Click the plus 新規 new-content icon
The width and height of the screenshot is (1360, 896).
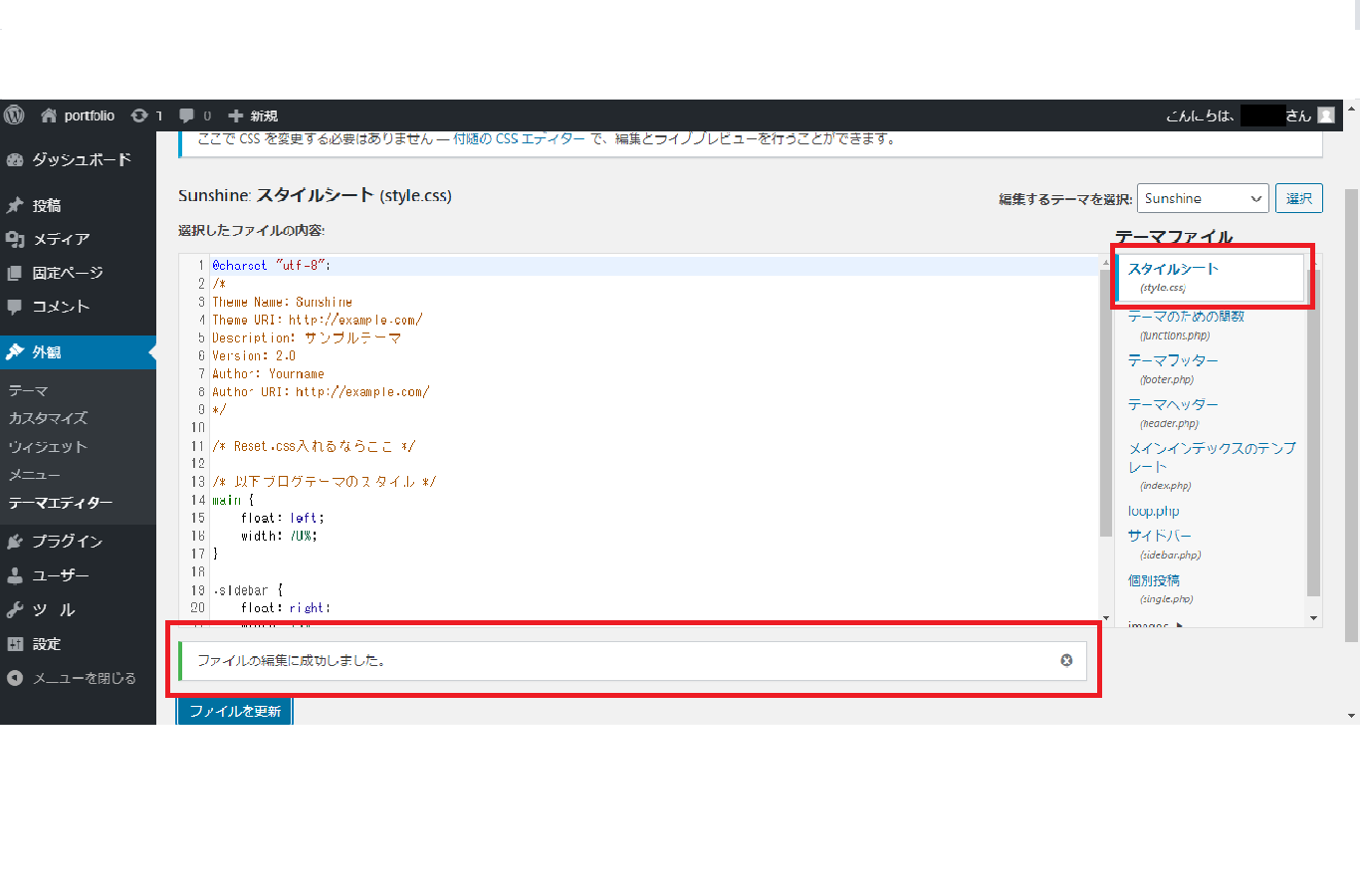point(236,115)
